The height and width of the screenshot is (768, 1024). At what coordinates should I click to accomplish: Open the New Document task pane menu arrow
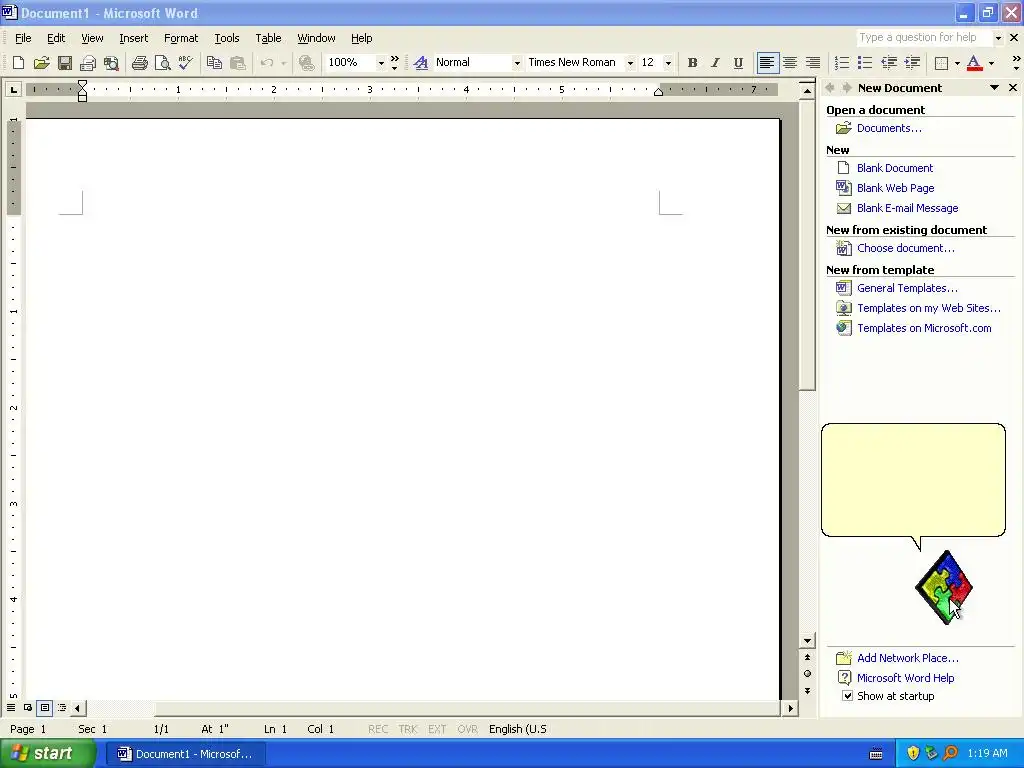(x=995, y=88)
